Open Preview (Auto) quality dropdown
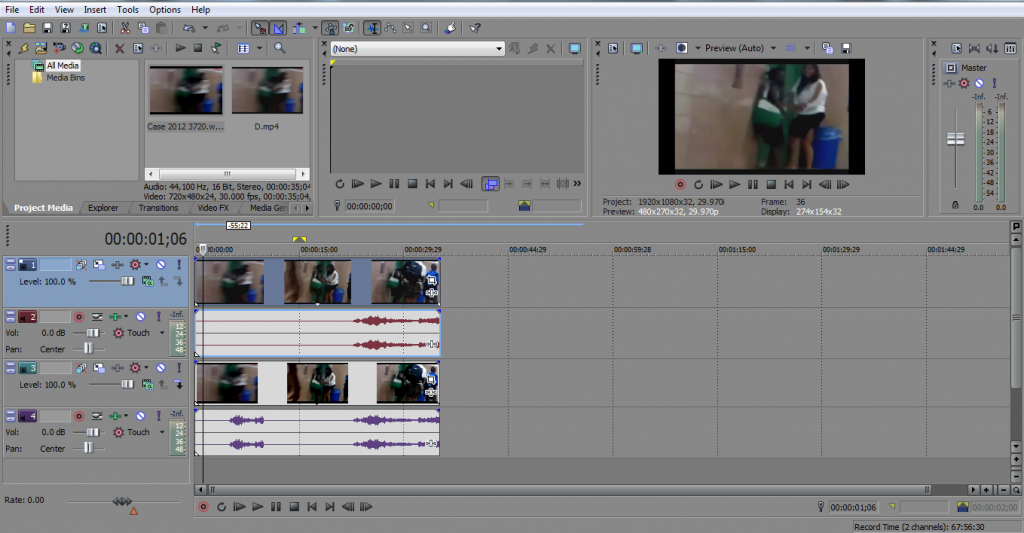 click(x=773, y=48)
